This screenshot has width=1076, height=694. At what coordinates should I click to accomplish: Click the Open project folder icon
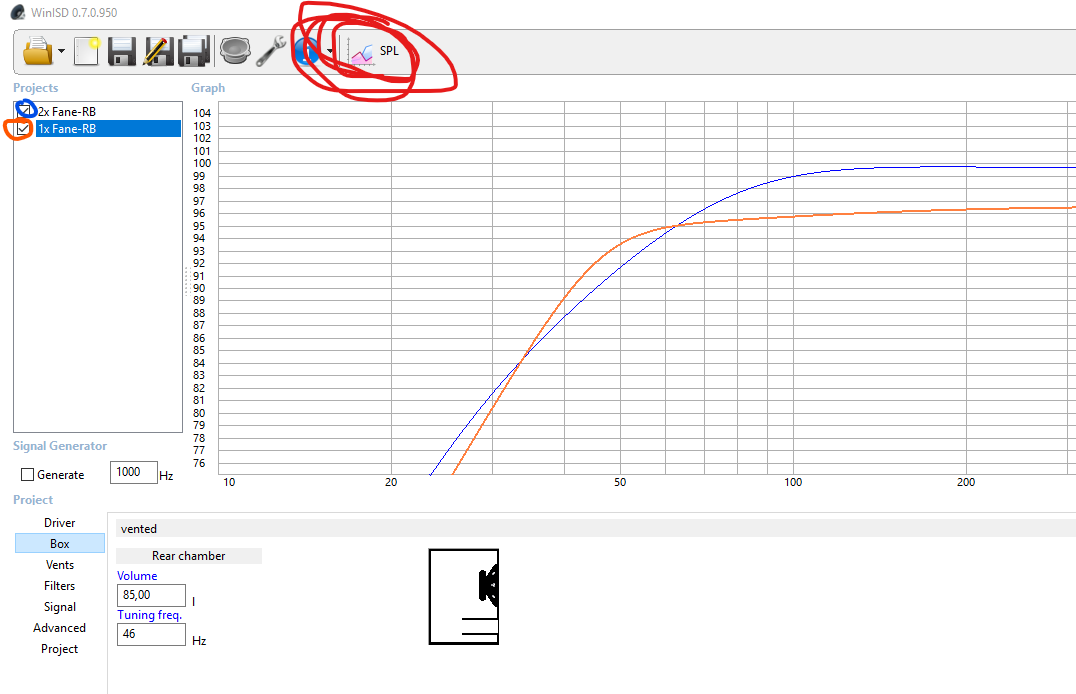pyautogui.click(x=37, y=51)
